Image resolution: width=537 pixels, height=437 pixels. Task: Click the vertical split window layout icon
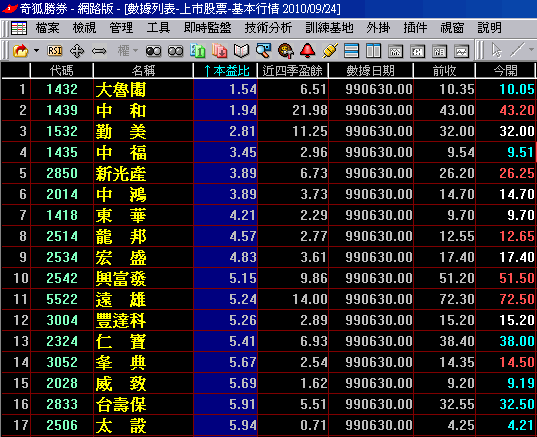pyautogui.click(x=373, y=51)
